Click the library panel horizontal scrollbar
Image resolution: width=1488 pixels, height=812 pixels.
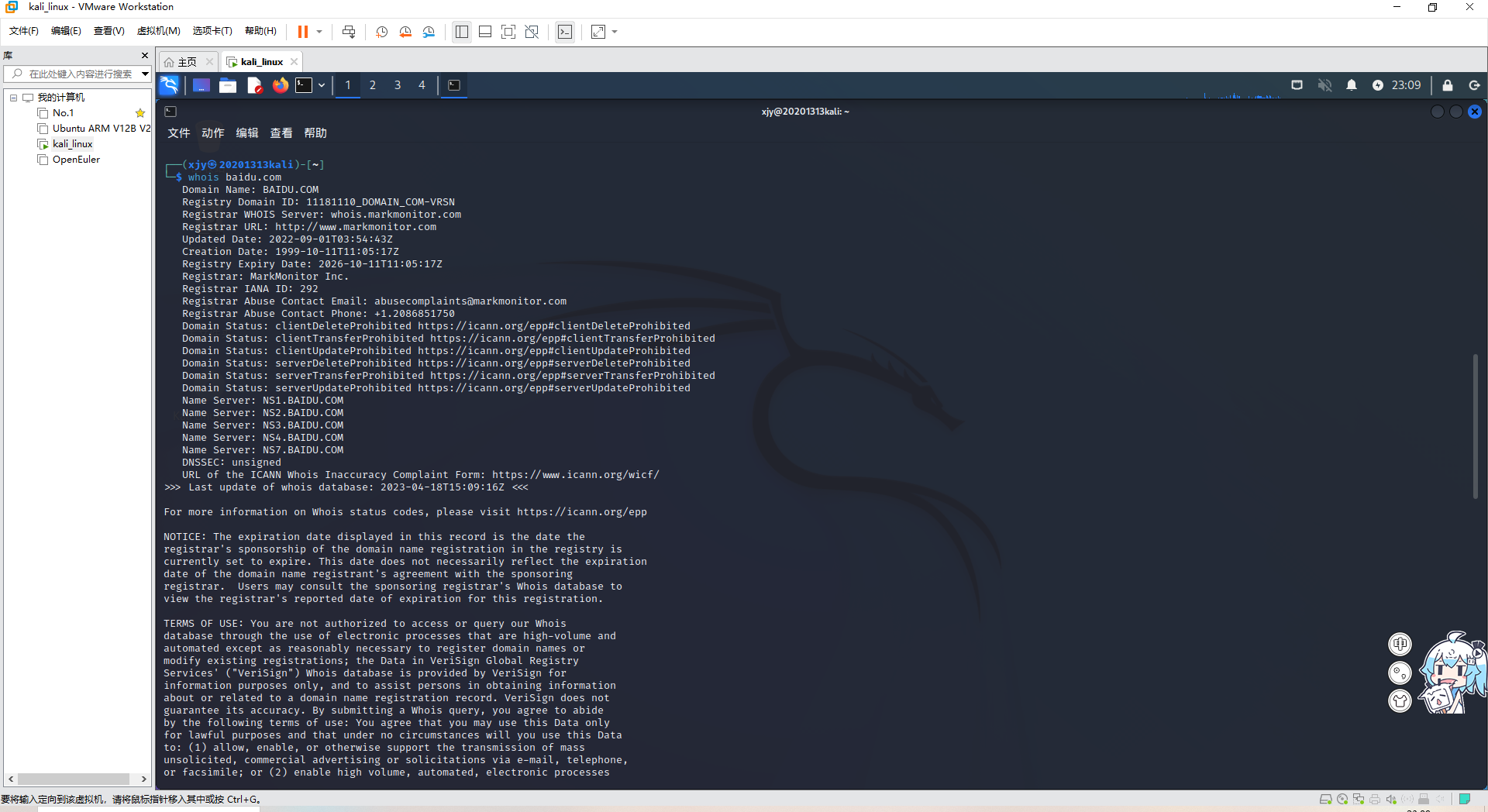click(x=74, y=779)
